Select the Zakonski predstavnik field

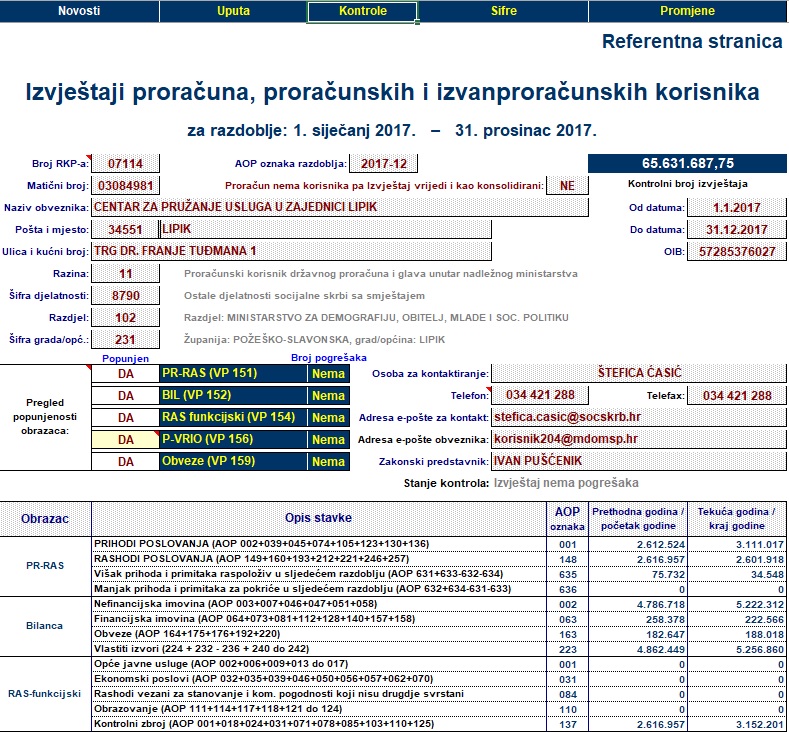pos(639,461)
